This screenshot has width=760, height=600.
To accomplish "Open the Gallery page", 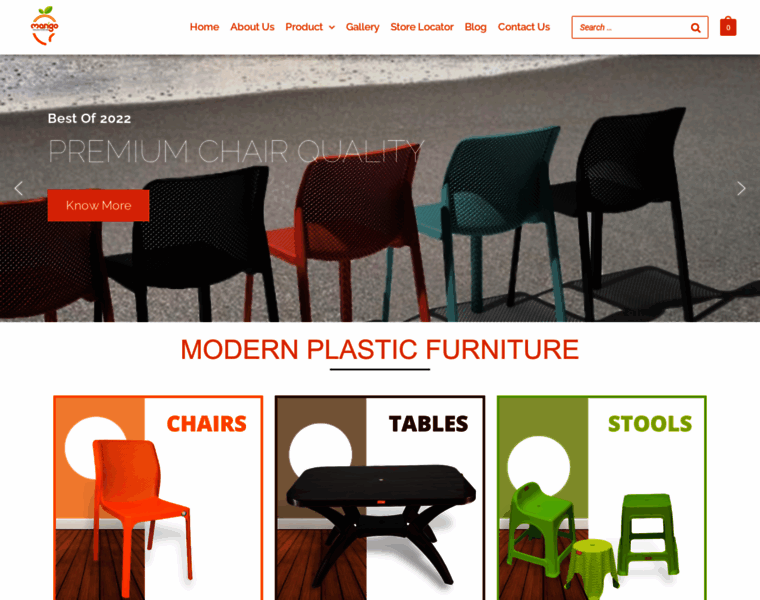I will click(363, 27).
